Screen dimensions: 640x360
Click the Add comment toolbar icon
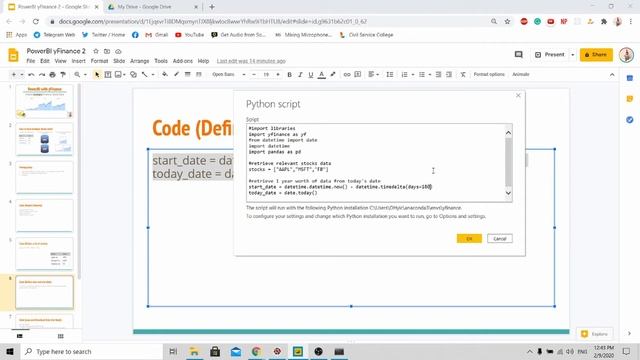pyautogui.click(x=358, y=75)
